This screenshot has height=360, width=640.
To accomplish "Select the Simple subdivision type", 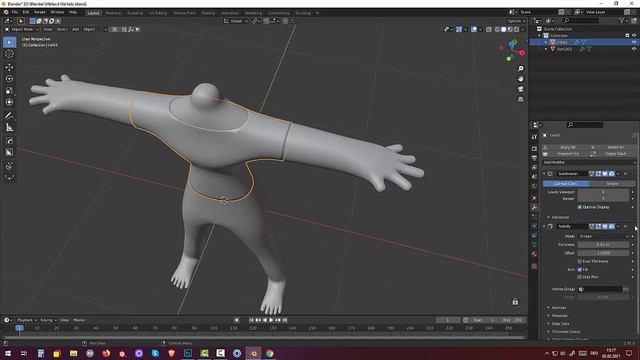I will [x=612, y=184].
